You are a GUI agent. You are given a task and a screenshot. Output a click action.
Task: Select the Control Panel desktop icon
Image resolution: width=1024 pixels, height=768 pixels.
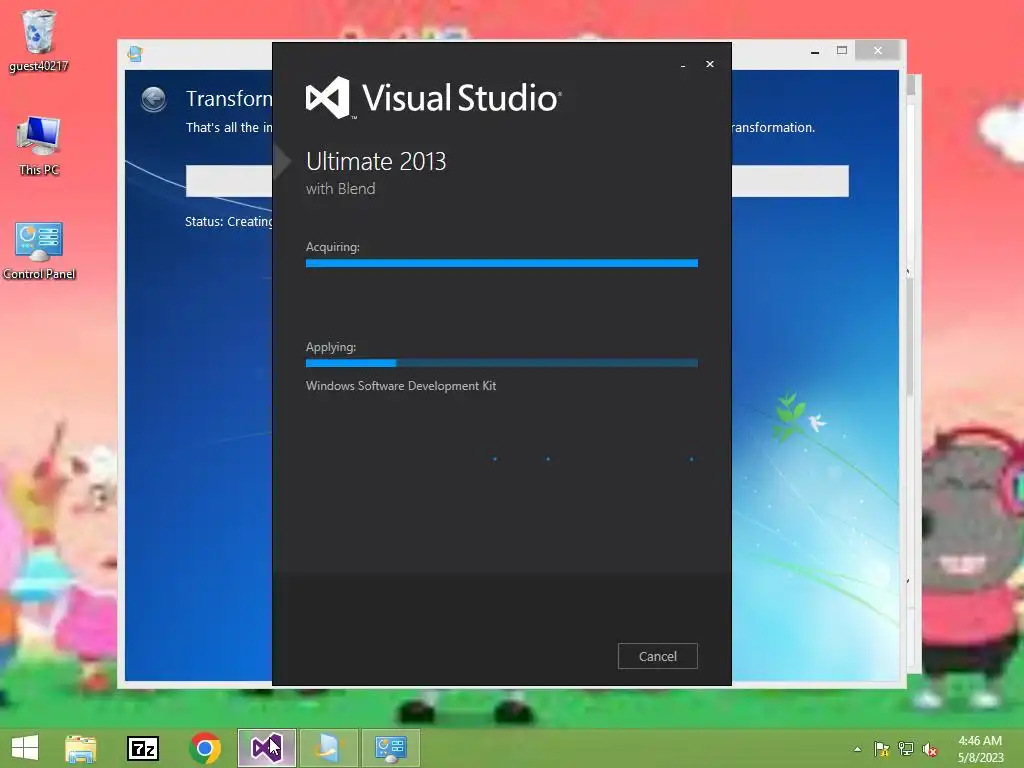tap(39, 251)
